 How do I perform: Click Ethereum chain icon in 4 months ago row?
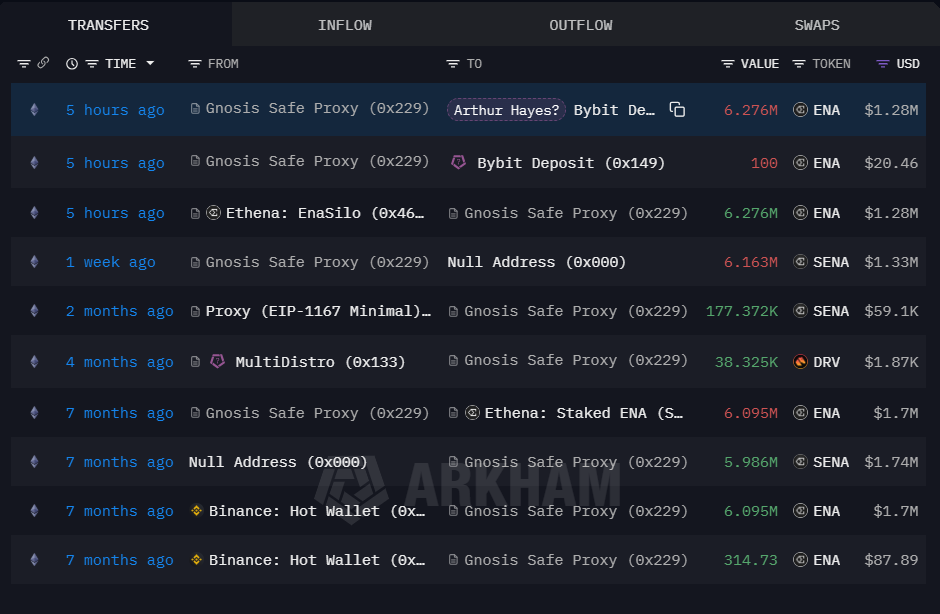point(34,362)
